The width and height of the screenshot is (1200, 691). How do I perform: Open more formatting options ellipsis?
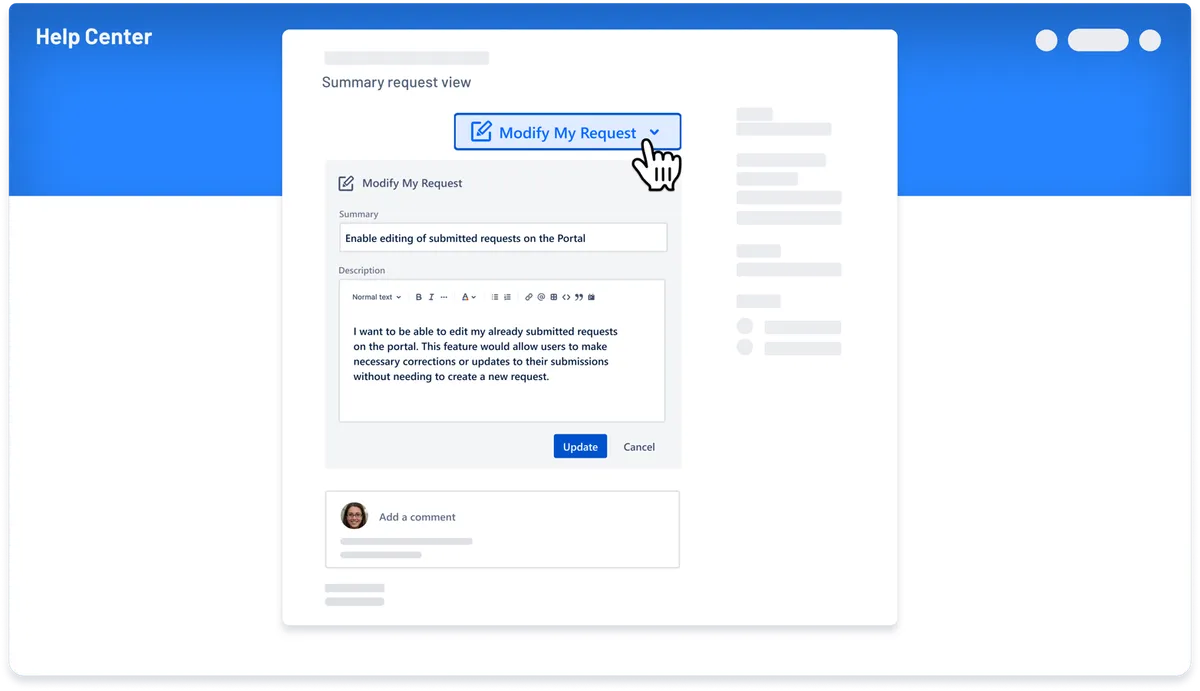point(444,297)
